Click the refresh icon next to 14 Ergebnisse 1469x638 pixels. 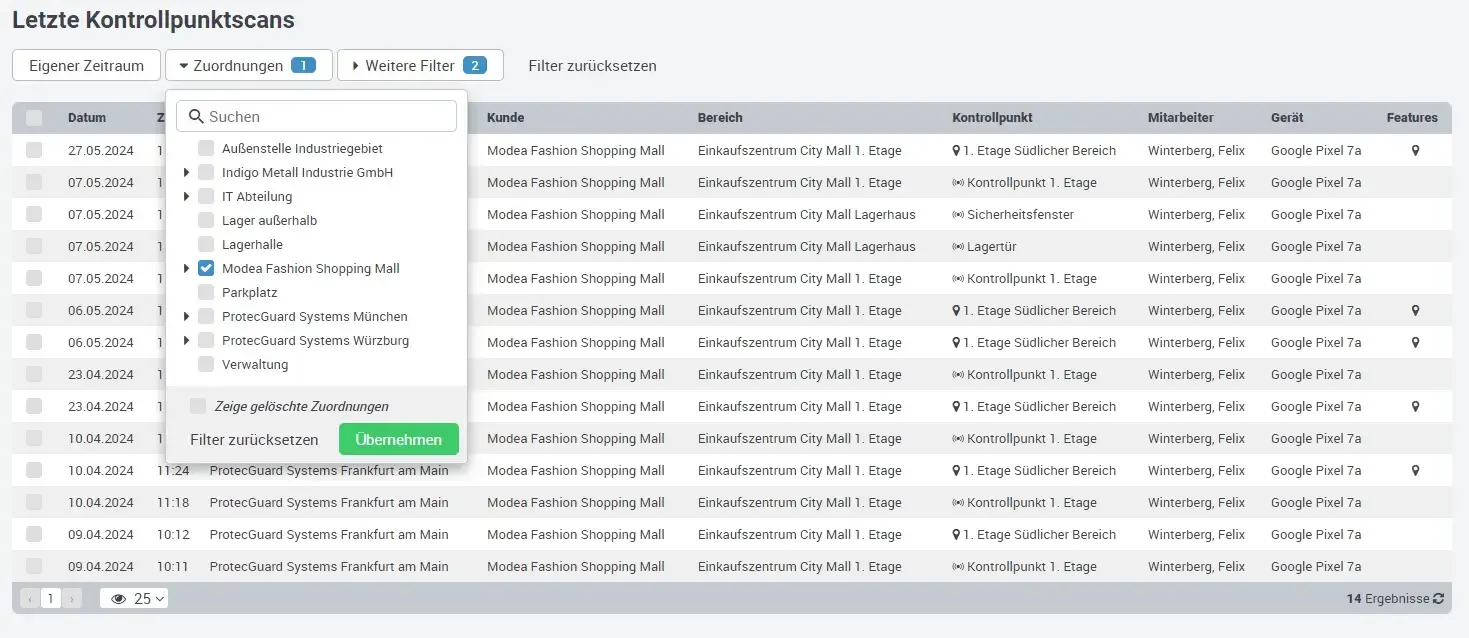[x=1438, y=599]
